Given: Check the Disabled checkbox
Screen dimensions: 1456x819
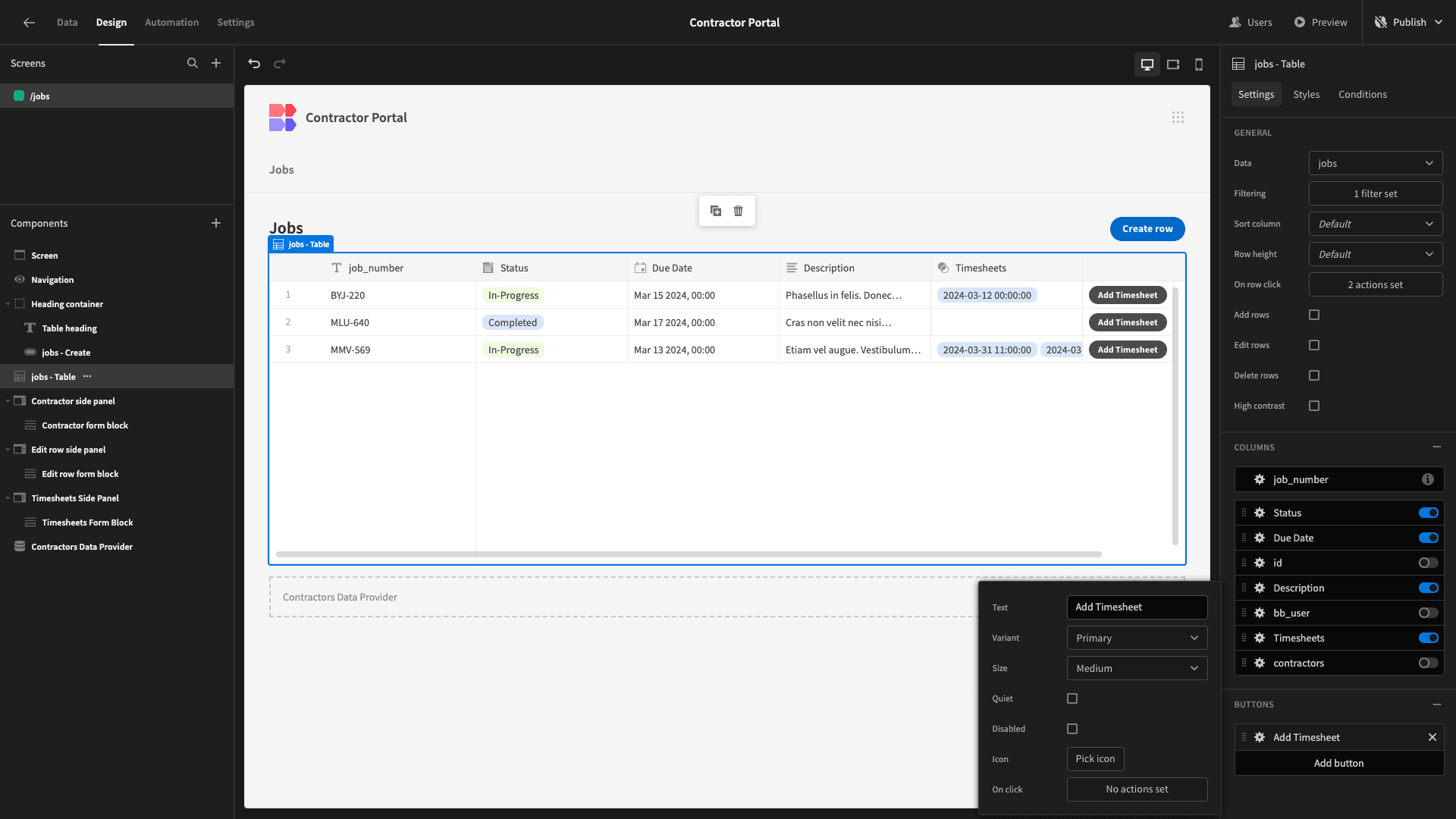Looking at the screenshot, I should point(1072,730).
